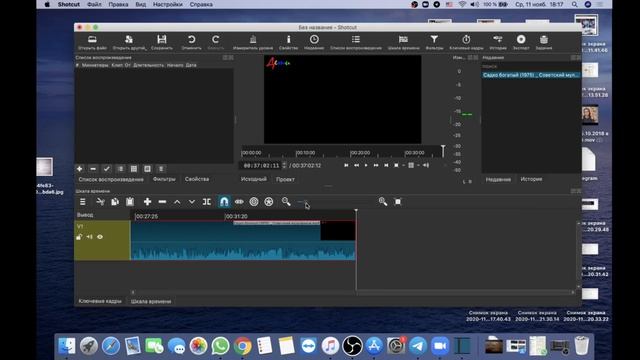Switch playlist to icons view
Viewport: 640px width, 360px height.
[x=147, y=169]
